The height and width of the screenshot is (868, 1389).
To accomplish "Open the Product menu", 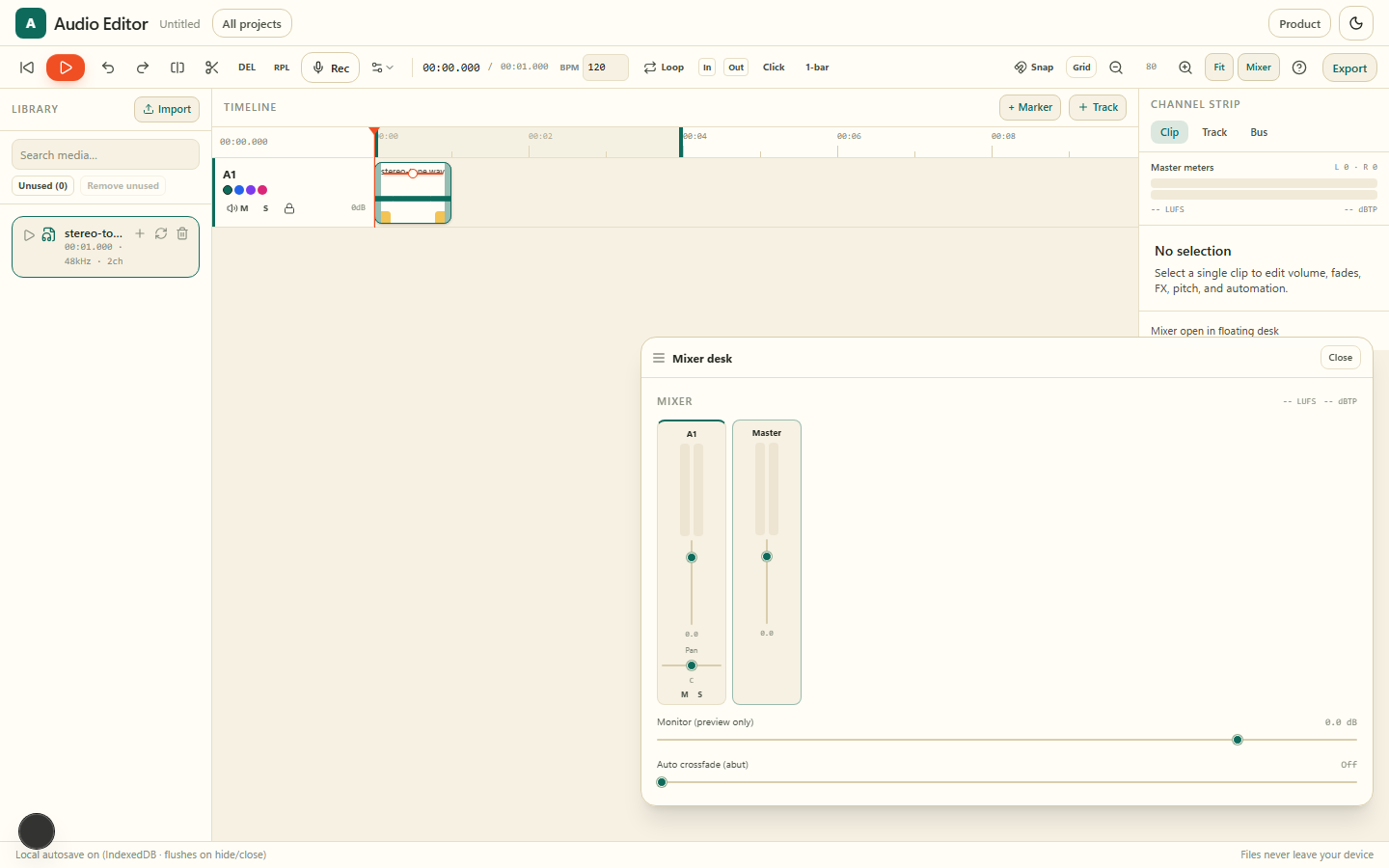I will [1299, 23].
